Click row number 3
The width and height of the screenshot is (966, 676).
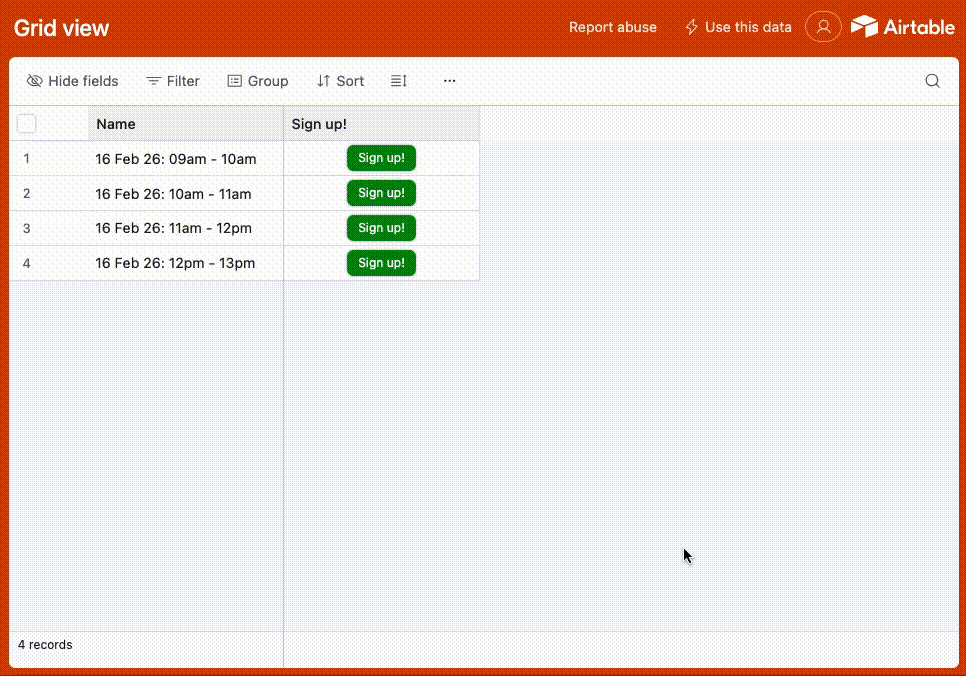26,229
